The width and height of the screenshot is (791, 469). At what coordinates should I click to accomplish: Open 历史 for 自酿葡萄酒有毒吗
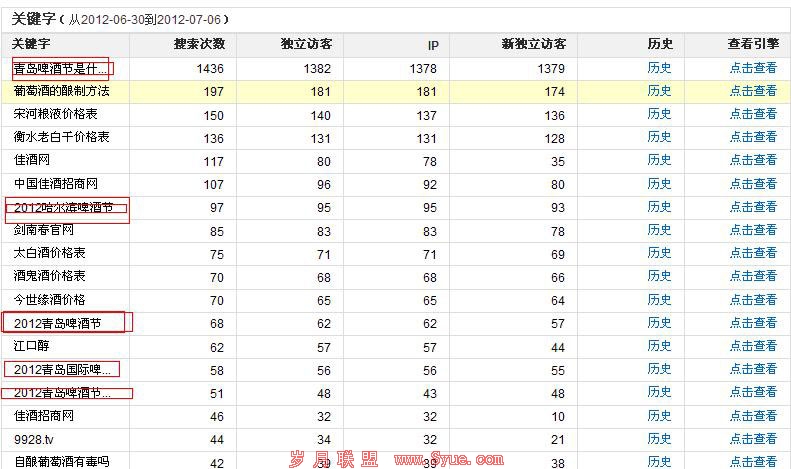[659, 461]
